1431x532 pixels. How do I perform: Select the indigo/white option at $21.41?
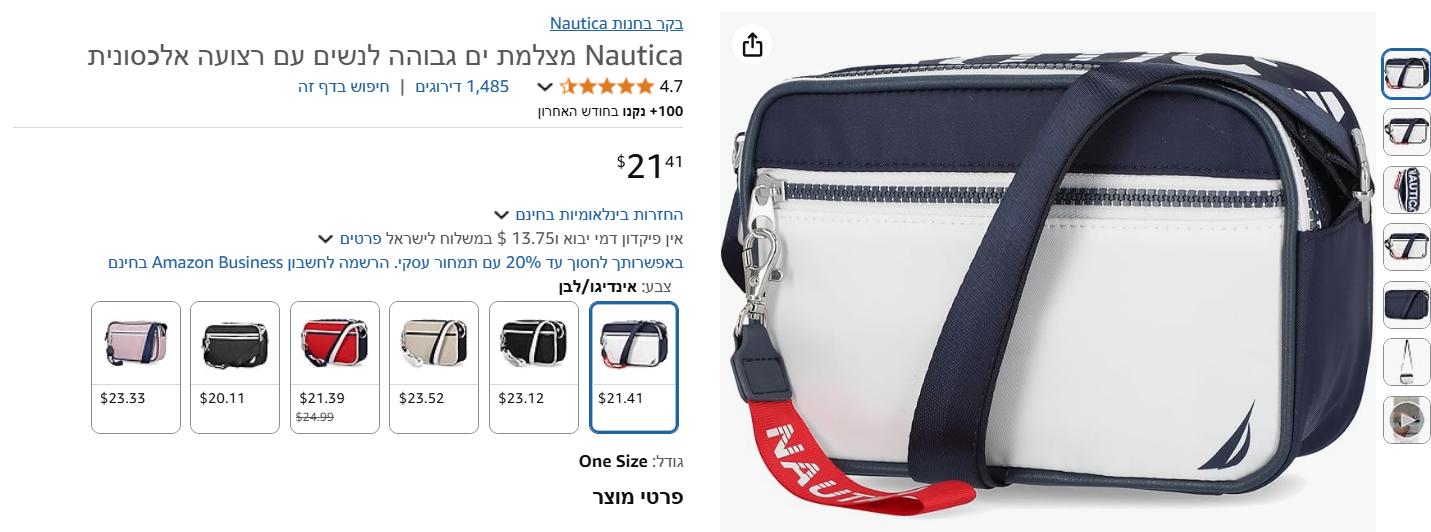tap(634, 367)
